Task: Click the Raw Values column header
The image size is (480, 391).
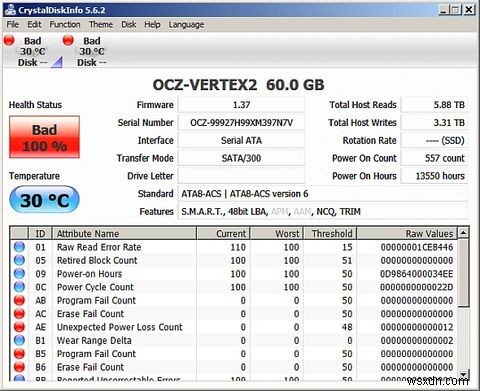Action: coord(407,233)
